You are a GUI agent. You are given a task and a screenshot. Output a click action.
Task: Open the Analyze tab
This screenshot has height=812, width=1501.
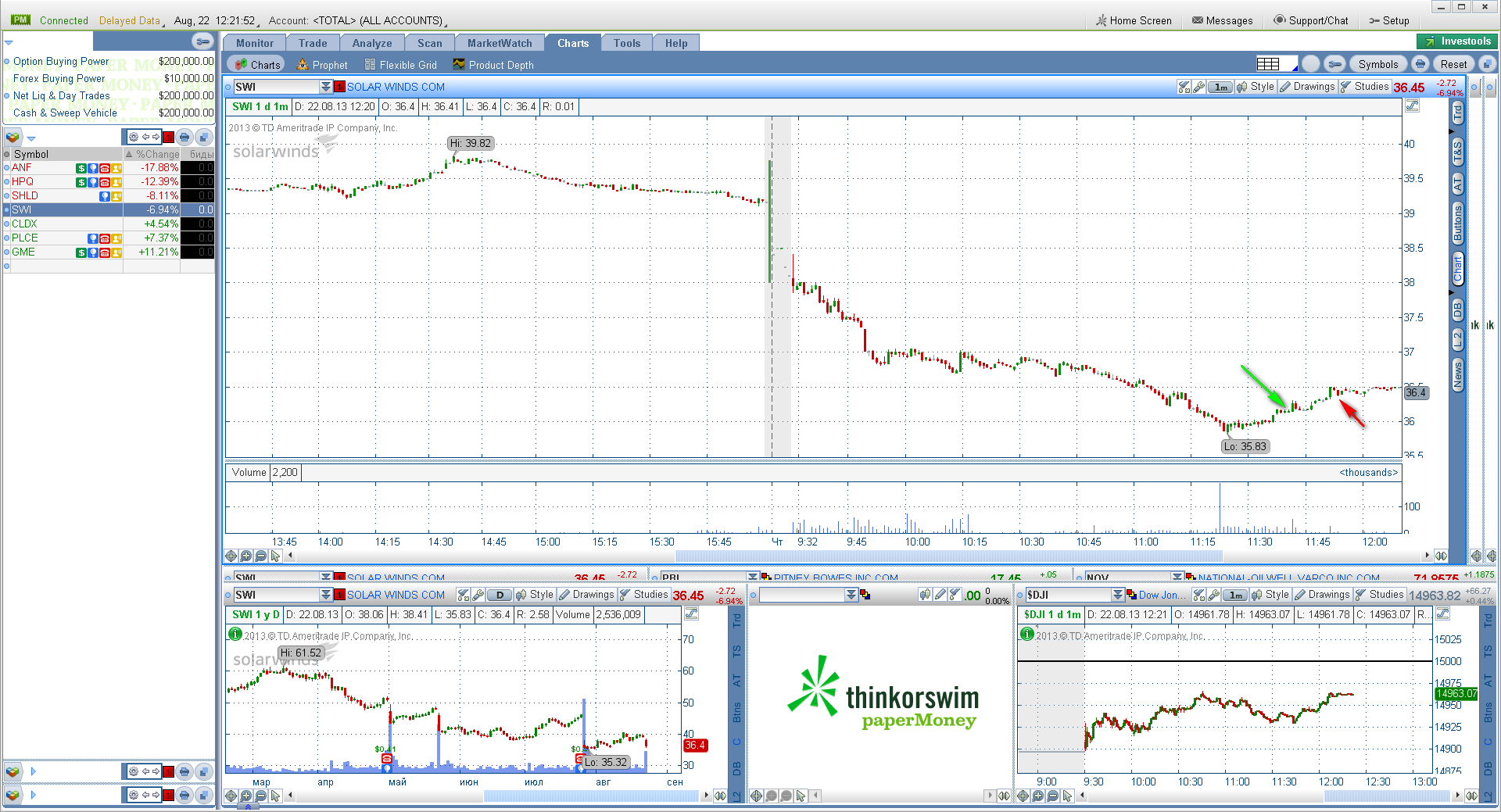[x=372, y=43]
